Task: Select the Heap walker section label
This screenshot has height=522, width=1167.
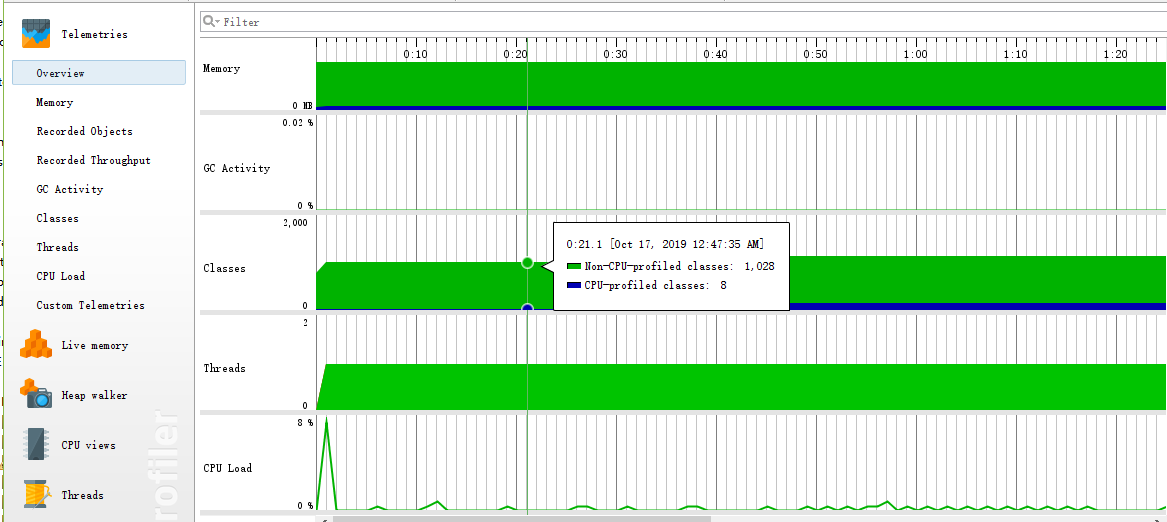Action: [x=95, y=395]
